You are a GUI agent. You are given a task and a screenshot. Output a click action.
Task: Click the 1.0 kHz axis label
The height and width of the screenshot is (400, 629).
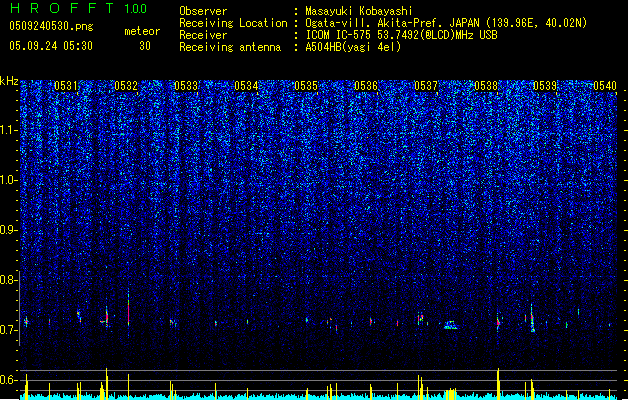coord(9,180)
